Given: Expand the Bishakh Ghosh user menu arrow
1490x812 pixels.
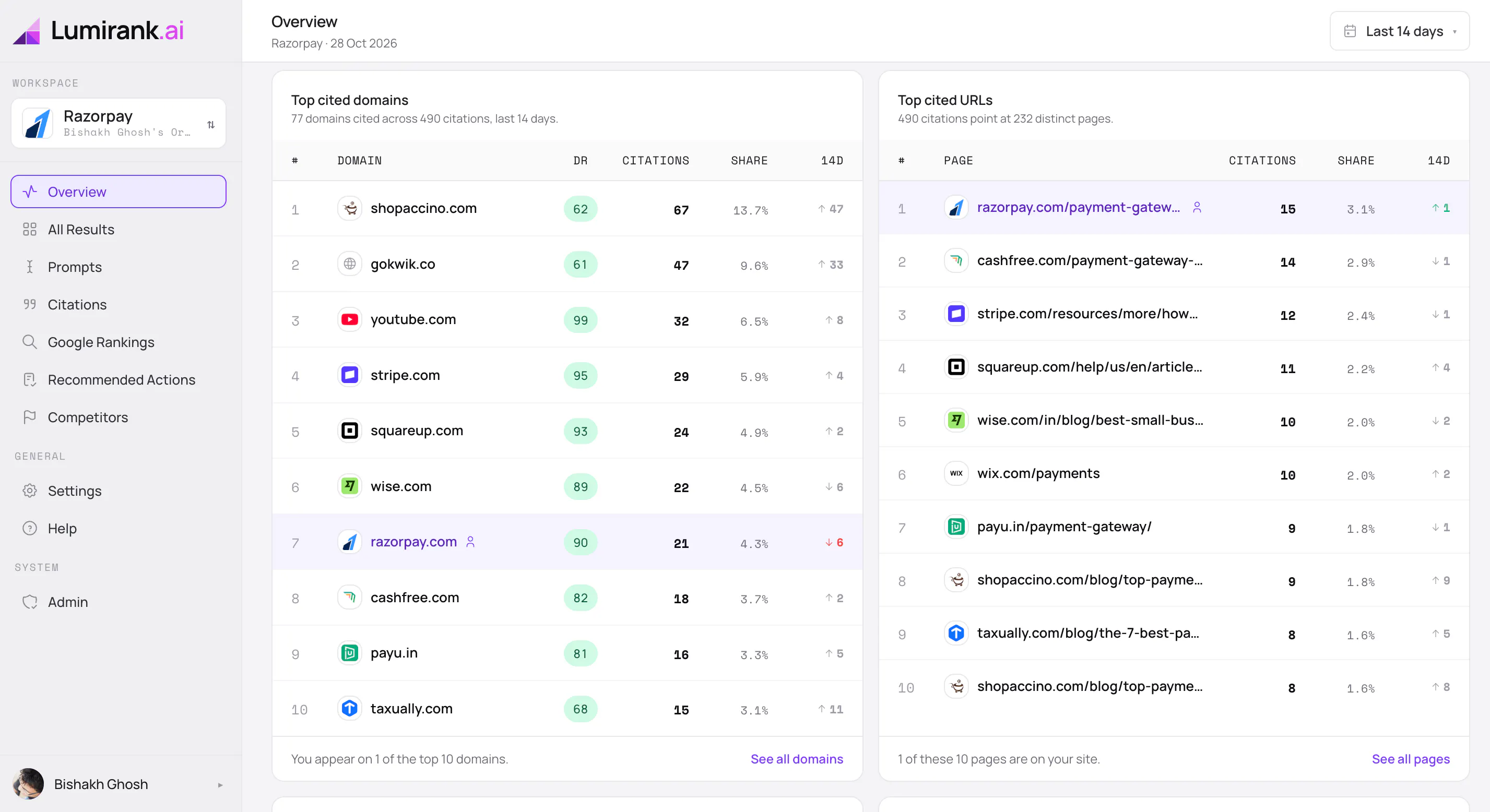Looking at the screenshot, I should 220,785.
